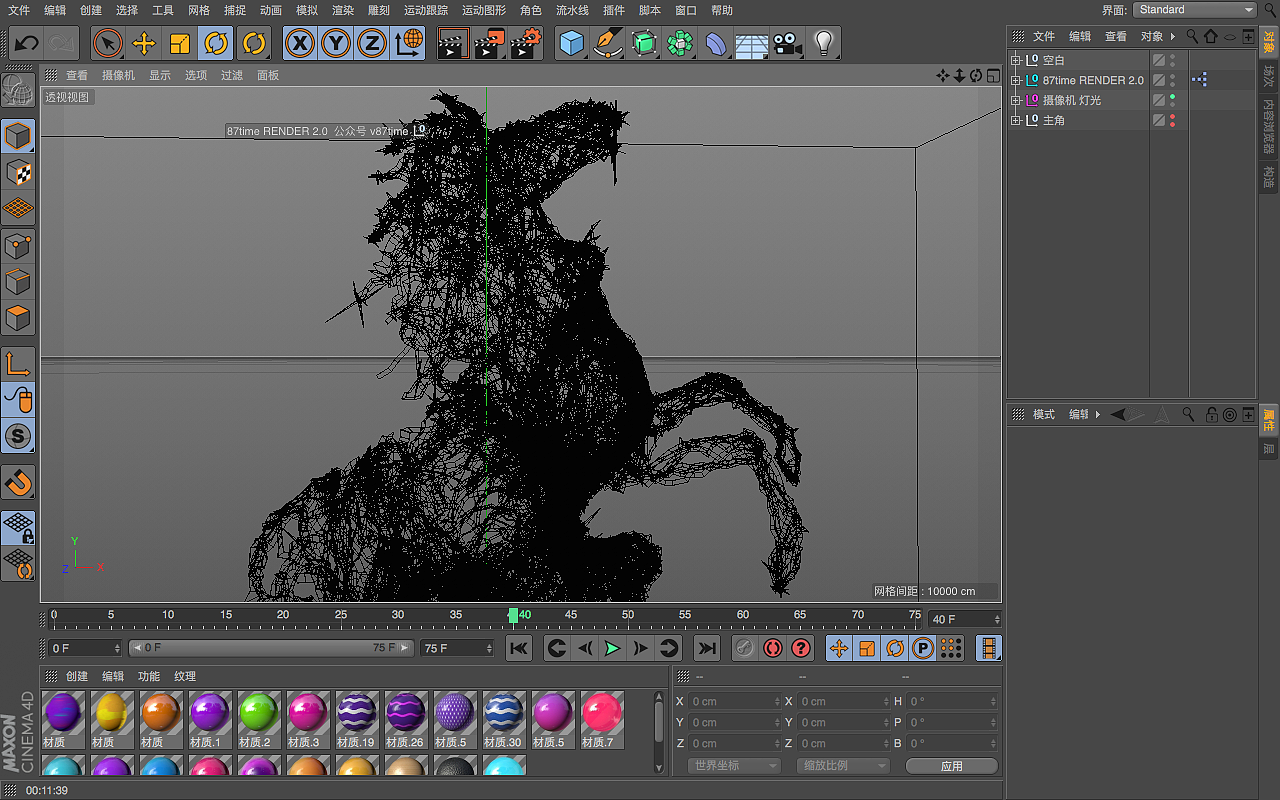Toggle the Z axis lock

coord(371,44)
